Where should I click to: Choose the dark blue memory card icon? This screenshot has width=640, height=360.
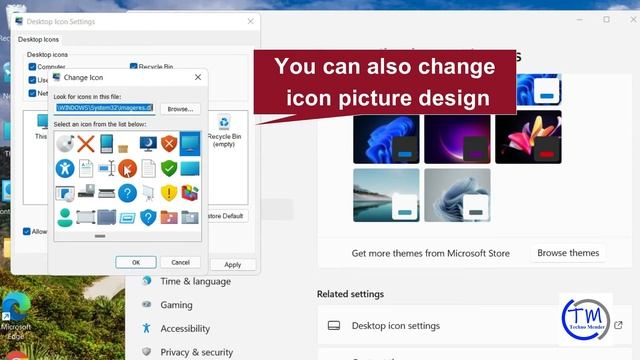pos(107,217)
